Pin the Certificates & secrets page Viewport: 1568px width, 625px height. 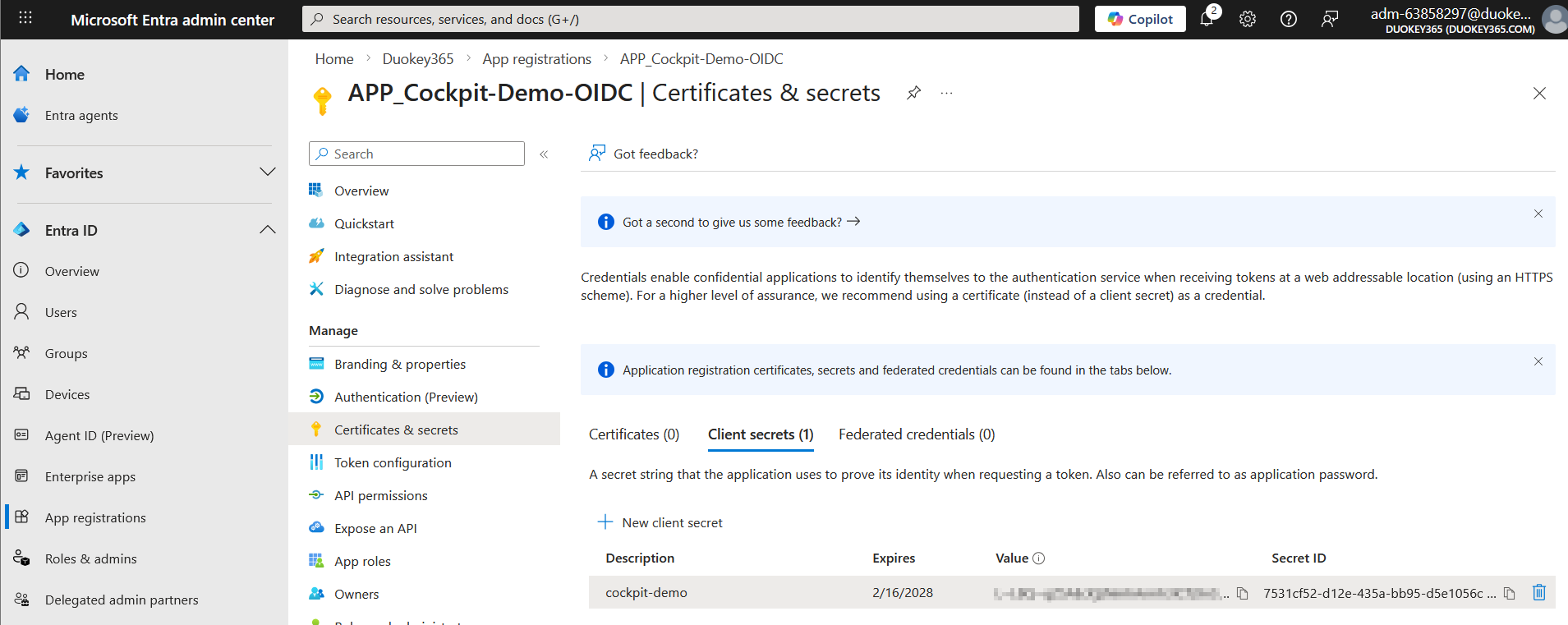tap(913, 93)
